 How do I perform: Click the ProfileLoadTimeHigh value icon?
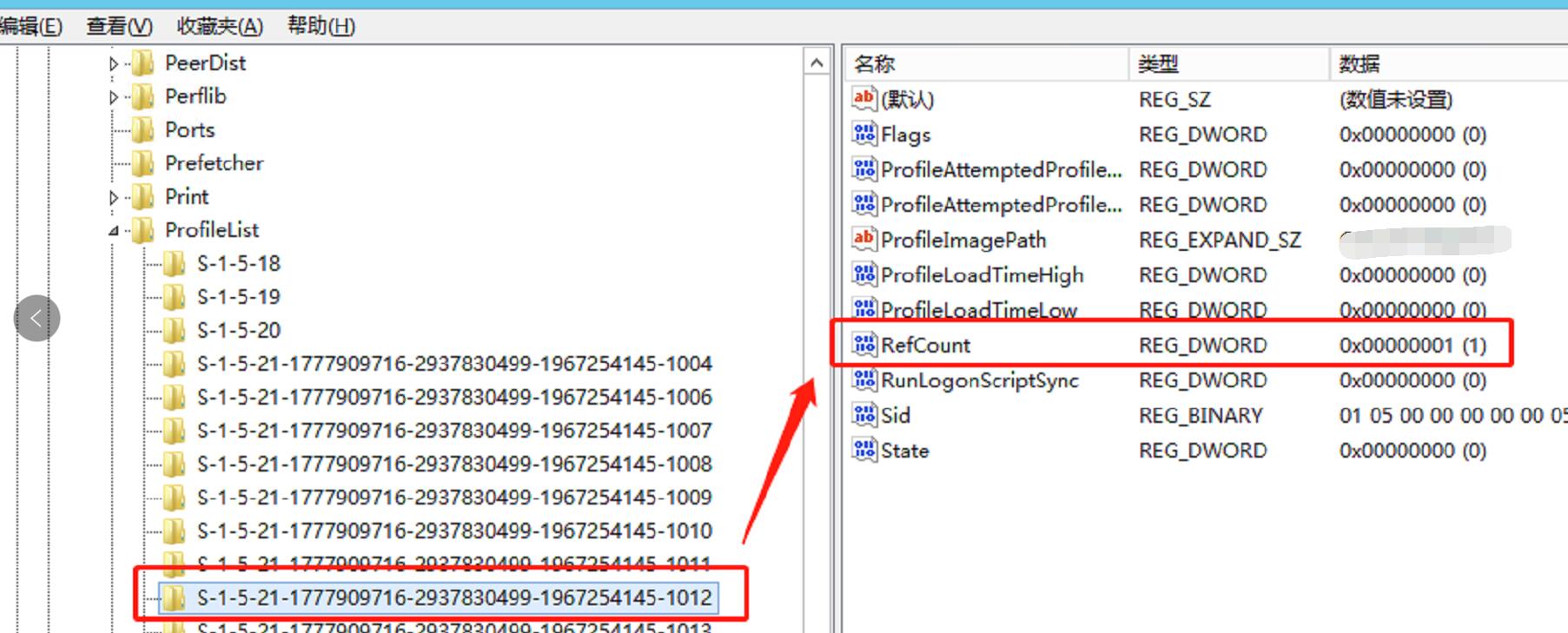863,274
